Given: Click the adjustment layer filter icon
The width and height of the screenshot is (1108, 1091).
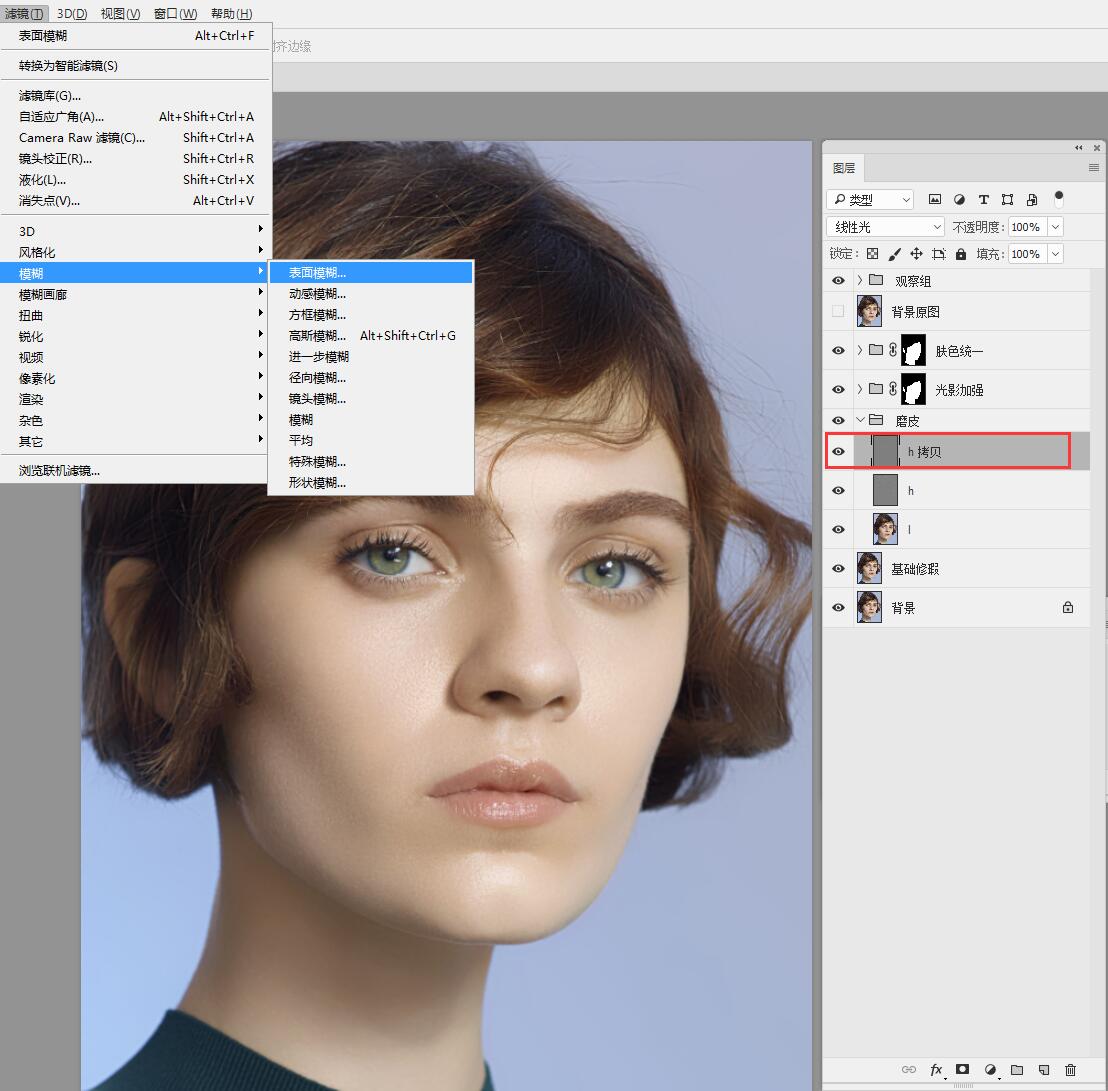Looking at the screenshot, I should tap(959, 199).
